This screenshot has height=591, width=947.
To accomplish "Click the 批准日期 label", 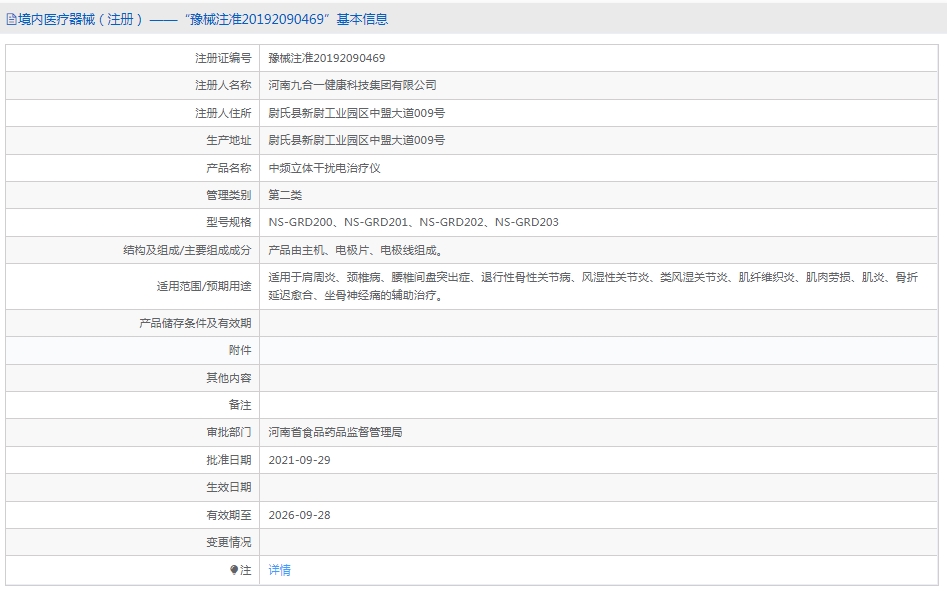I will pos(228,460).
